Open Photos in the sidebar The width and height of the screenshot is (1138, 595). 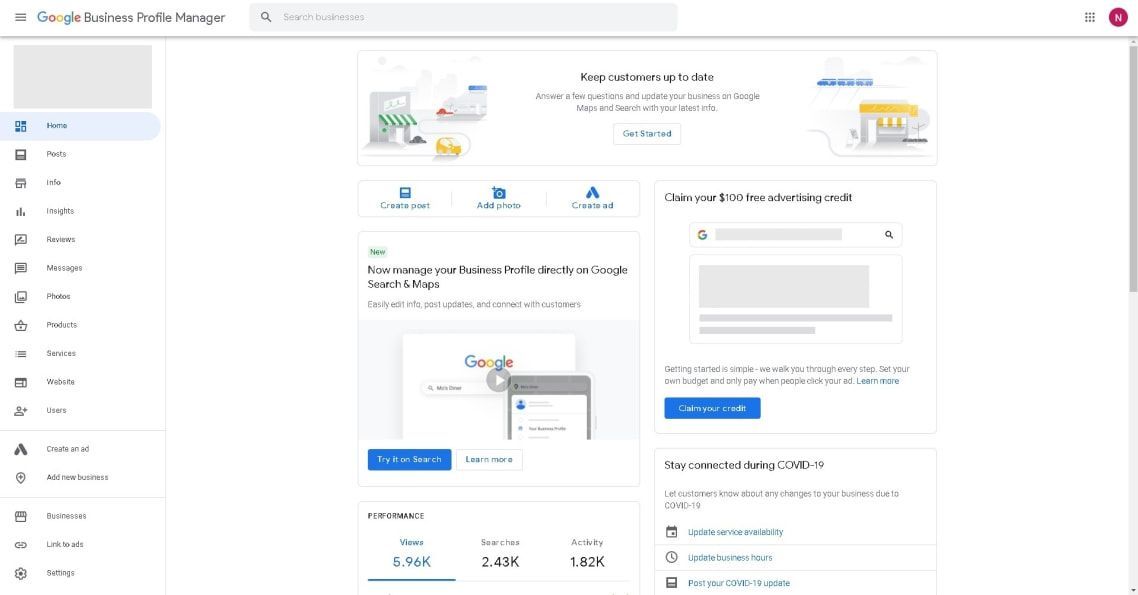point(80,296)
